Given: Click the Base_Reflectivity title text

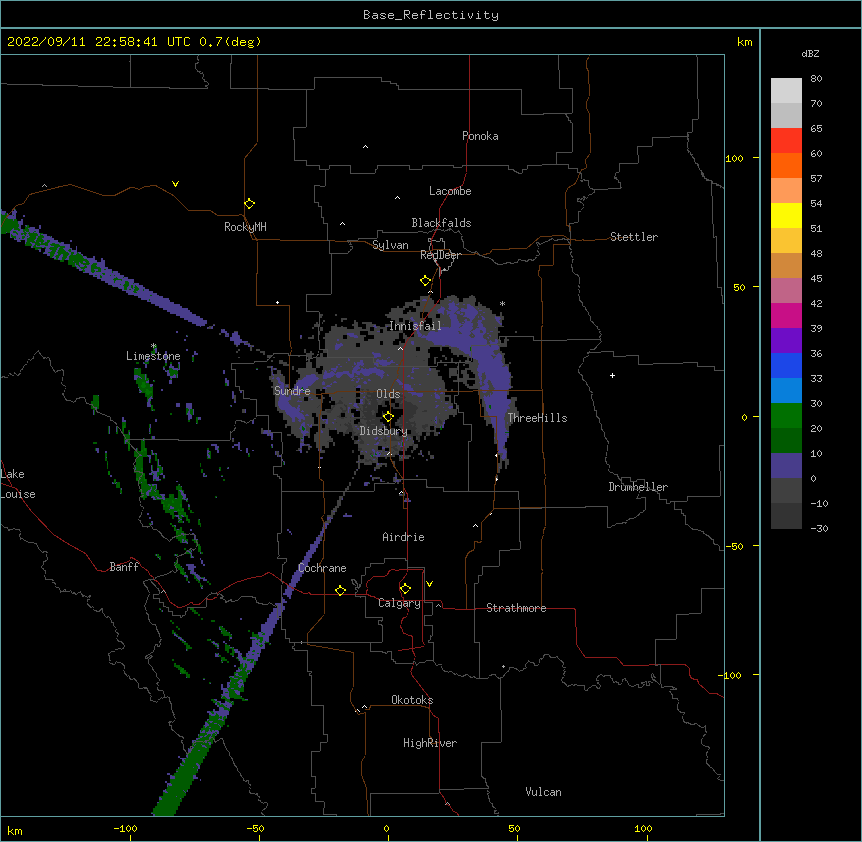Looking at the screenshot, I should click(x=431, y=15).
